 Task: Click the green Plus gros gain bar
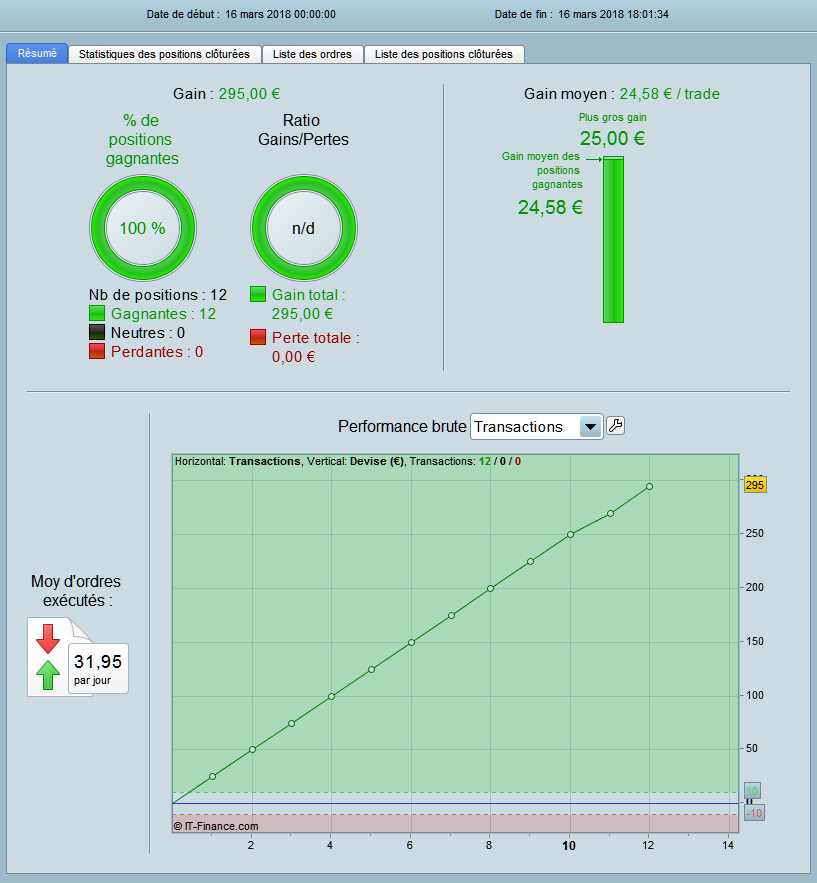pyautogui.click(x=613, y=240)
